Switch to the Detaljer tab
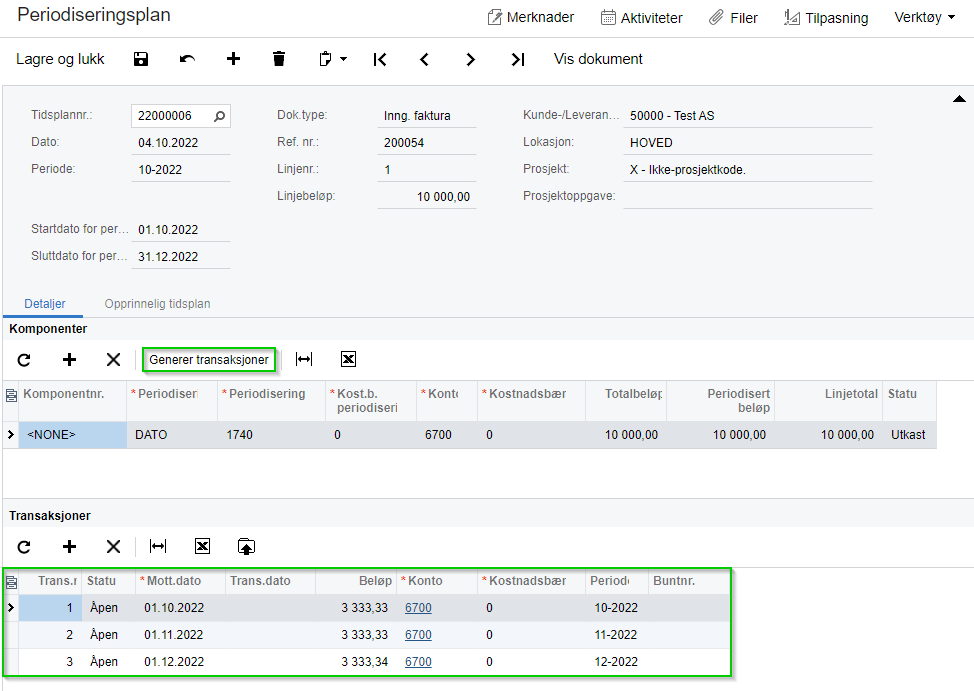 [x=45, y=304]
